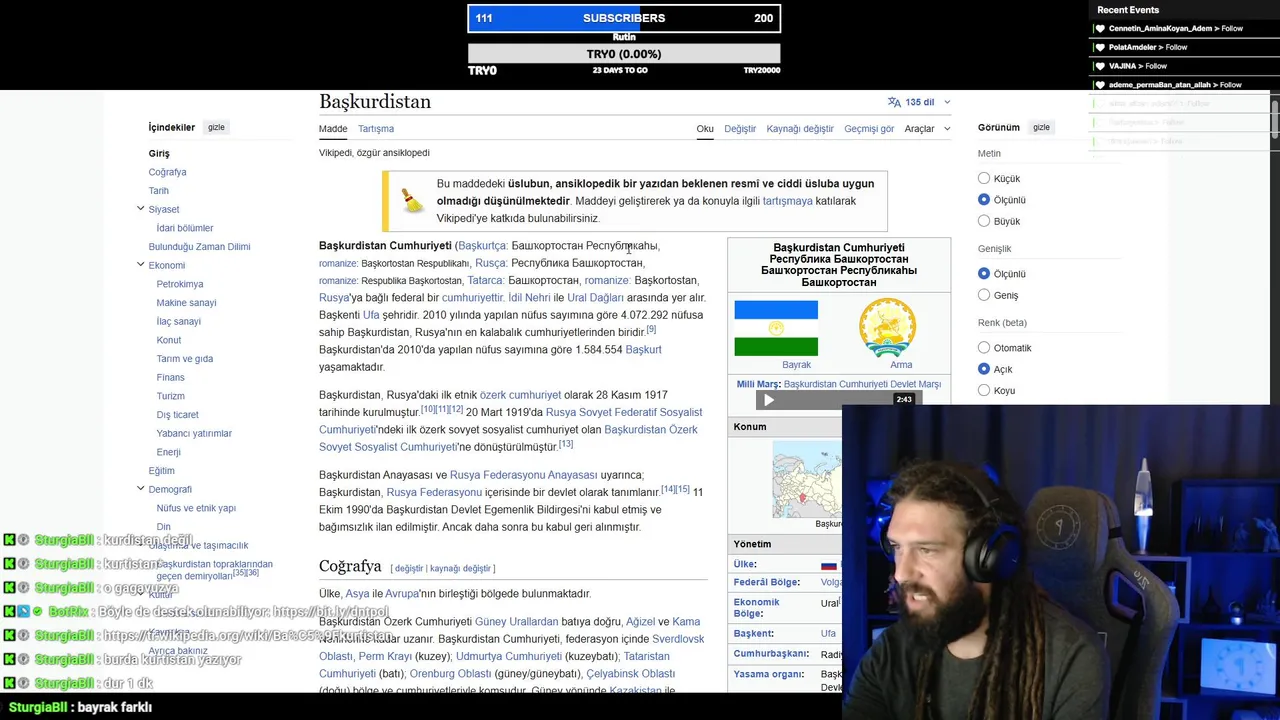This screenshot has height=720, width=1280.
Task: Choose Açık light color mode
Action: pyautogui.click(x=984, y=369)
